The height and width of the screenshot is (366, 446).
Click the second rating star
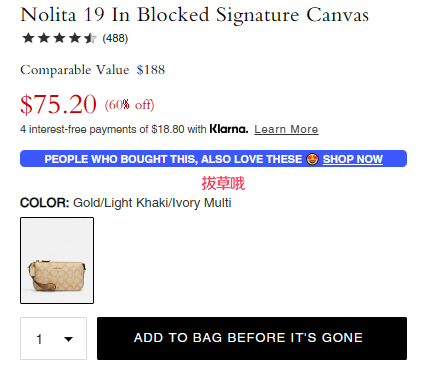[x=44, y=38]
